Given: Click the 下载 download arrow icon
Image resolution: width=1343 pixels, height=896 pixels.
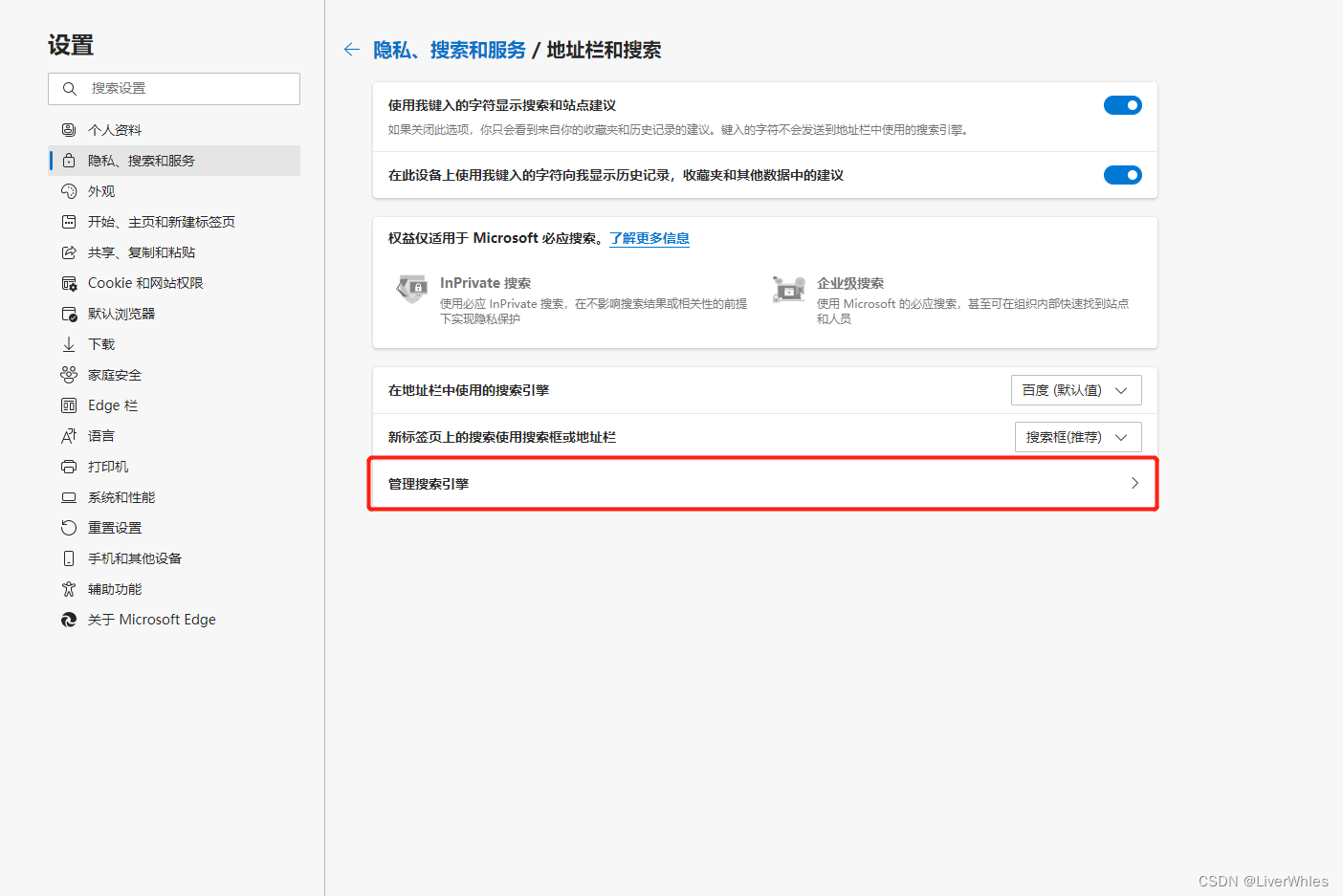Looking at the screenshot, I should 69,344.
